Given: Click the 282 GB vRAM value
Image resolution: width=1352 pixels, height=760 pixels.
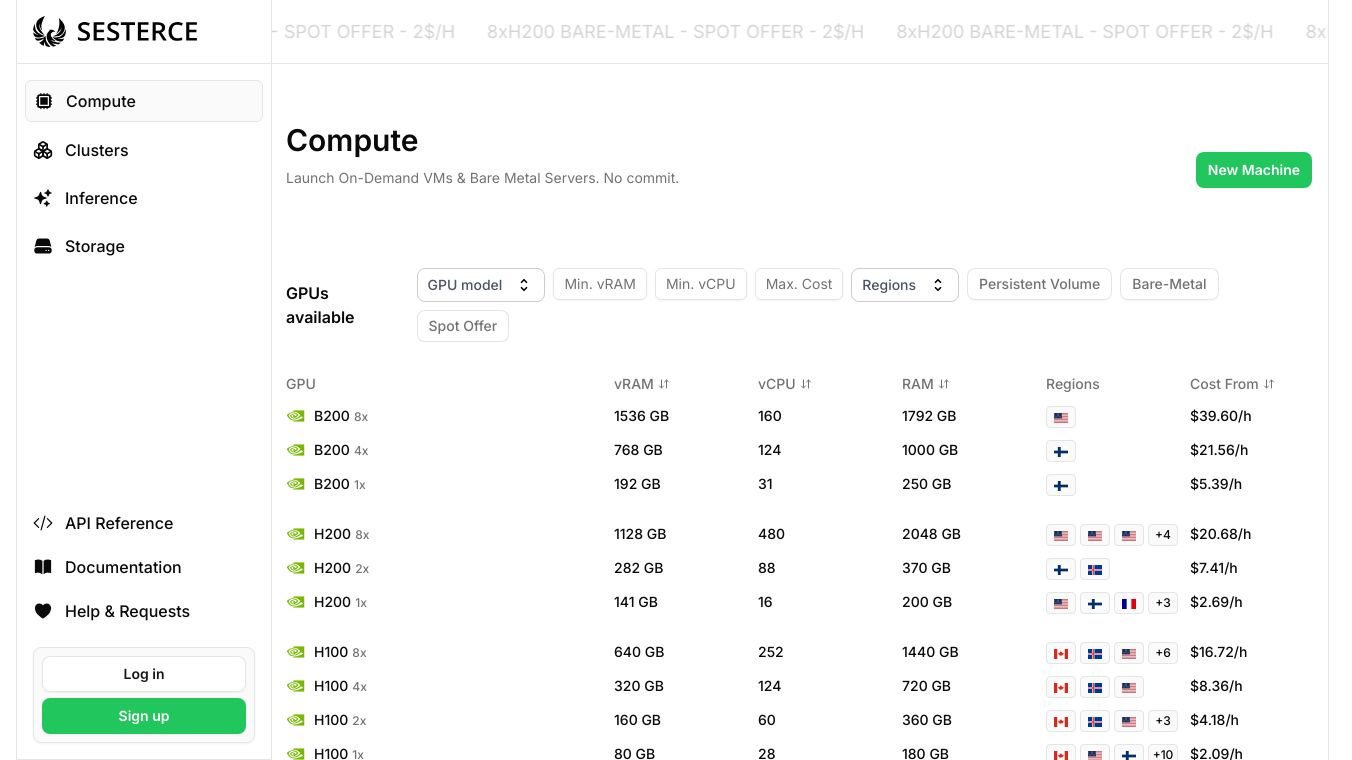Looking at the screenshot, I should pos(639,568).
